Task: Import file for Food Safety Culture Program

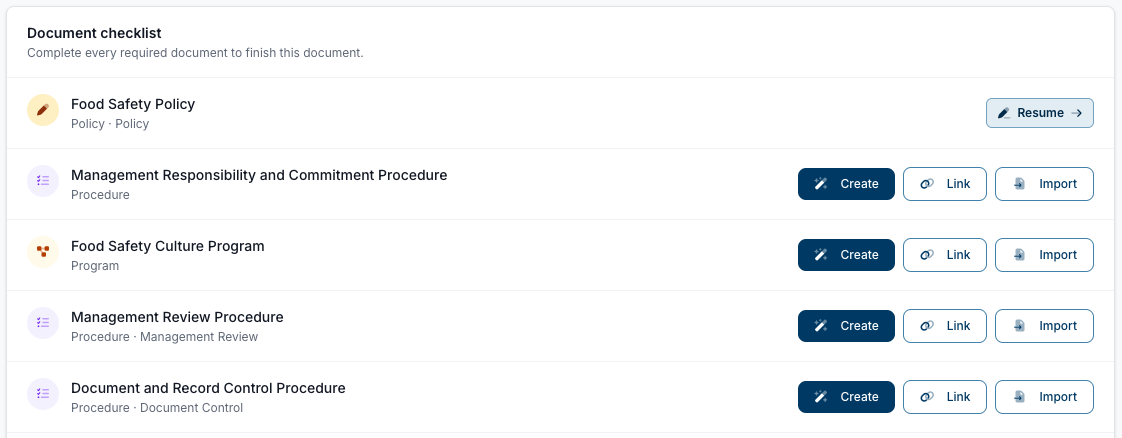Action: tap(1044, 255)
